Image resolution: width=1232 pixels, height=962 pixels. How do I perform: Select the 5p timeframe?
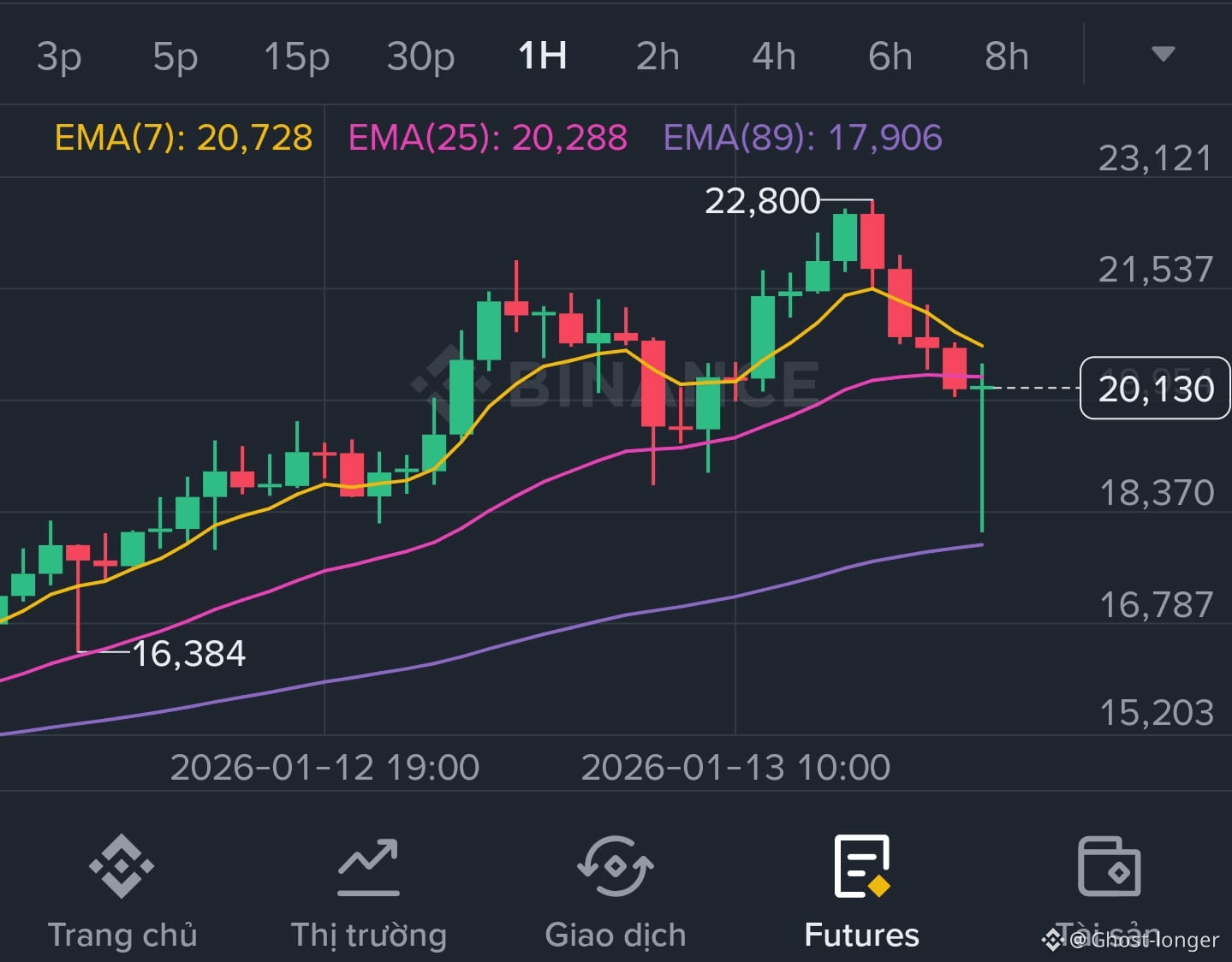pyautogui.click(x=176, y=56)
